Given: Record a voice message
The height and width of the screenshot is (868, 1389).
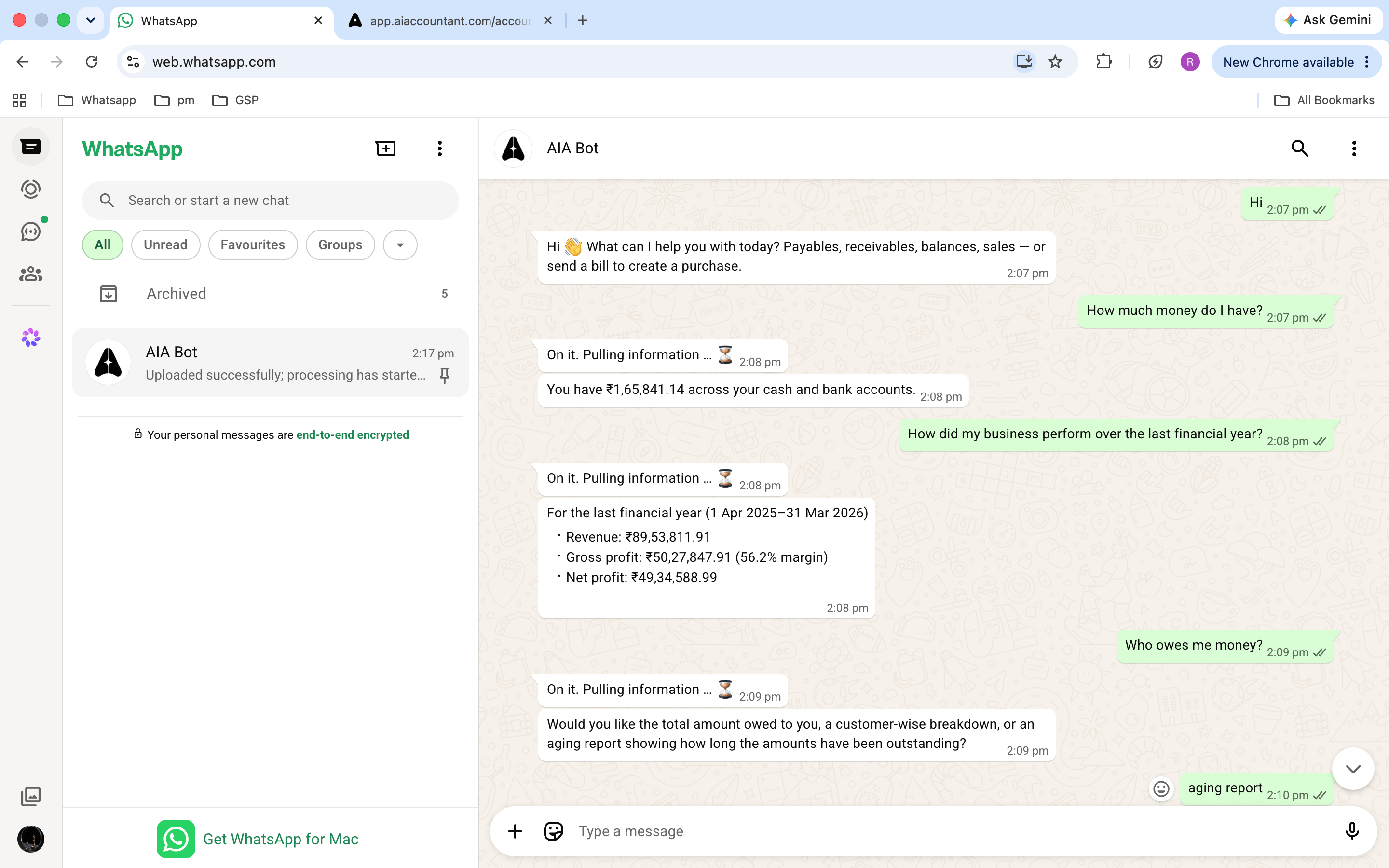Looking at the screenshot, I should coord(1352,831).
